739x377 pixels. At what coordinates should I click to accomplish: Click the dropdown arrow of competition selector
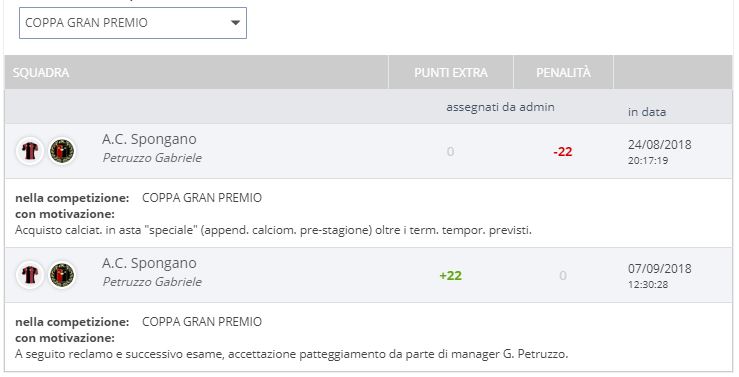235,23
